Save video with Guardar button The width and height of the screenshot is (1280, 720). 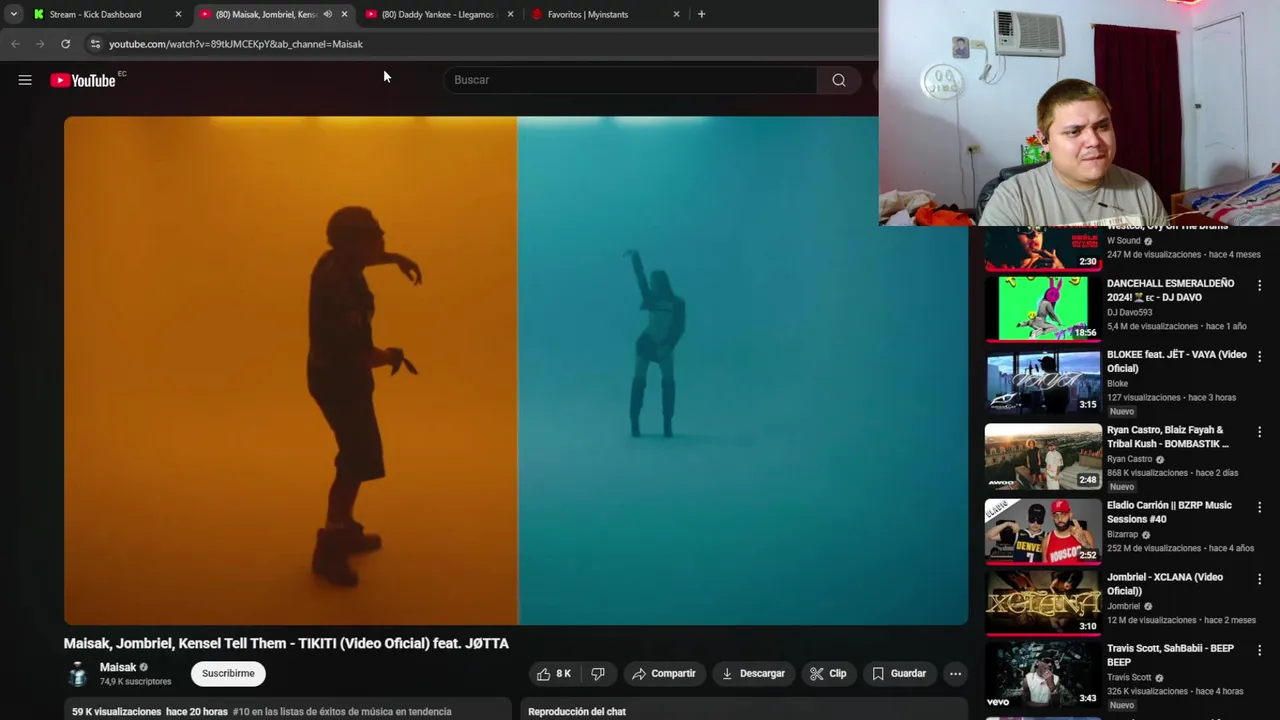[899, 674]
